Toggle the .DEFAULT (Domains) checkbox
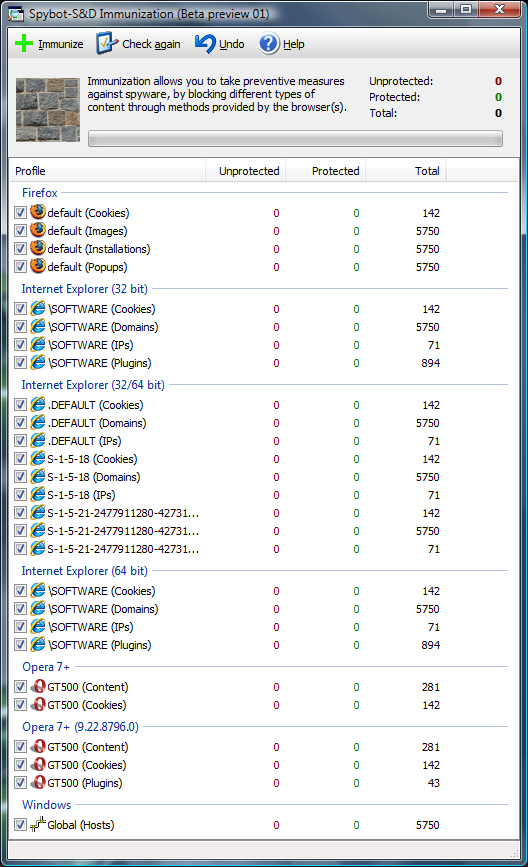 pos(20,422)
